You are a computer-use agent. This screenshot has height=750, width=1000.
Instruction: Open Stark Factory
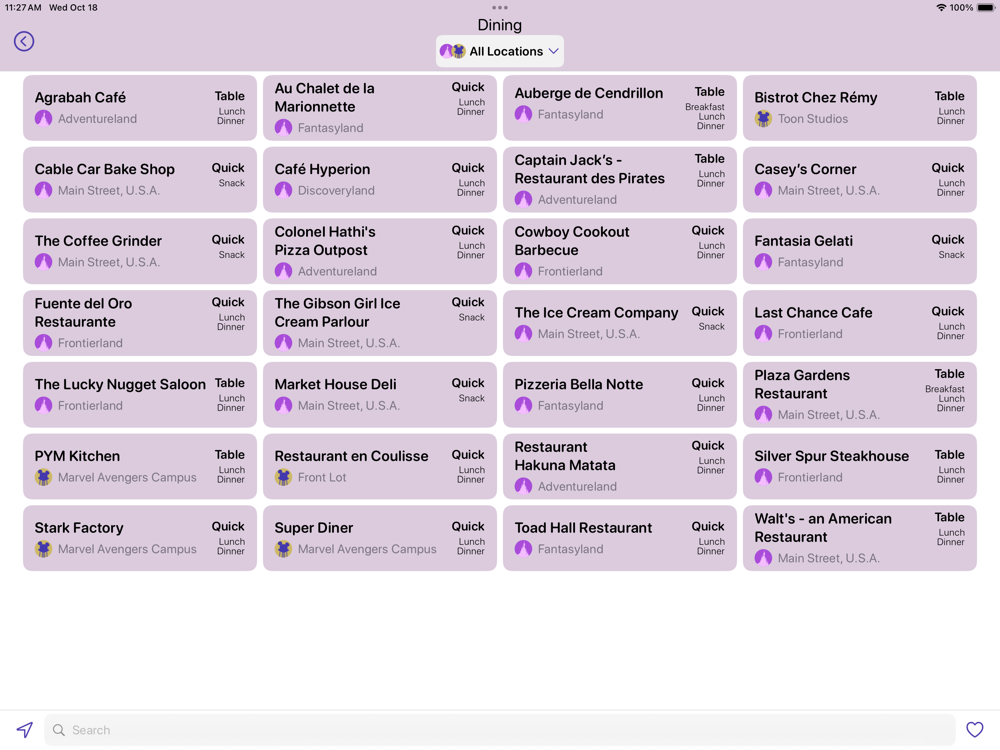pos(140,538)
